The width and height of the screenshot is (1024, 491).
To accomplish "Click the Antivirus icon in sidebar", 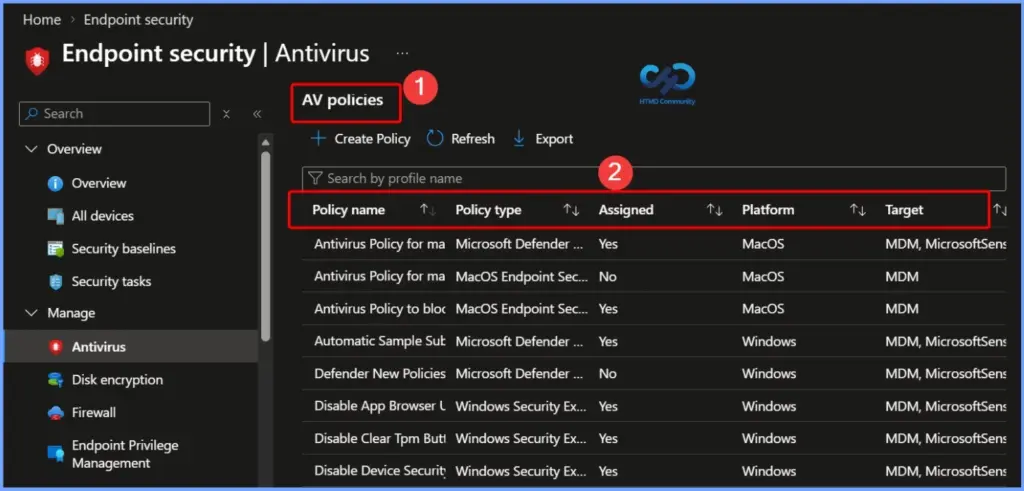I will point(56,347).
